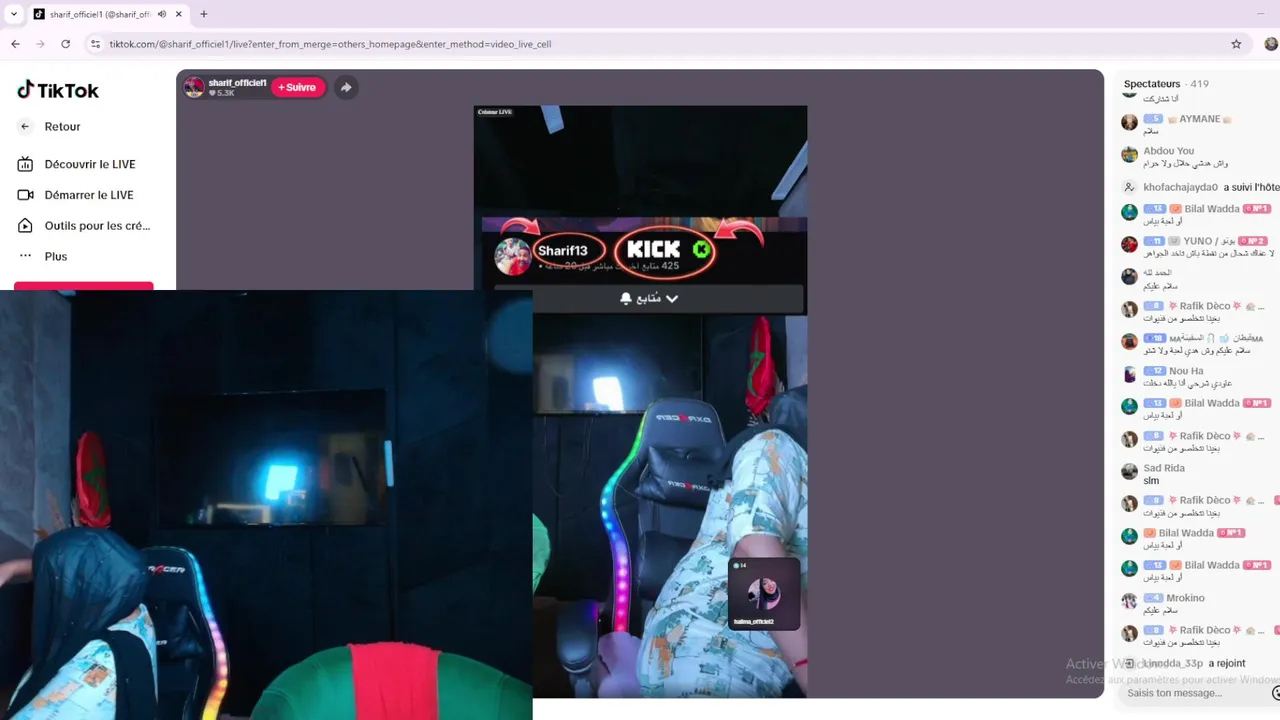Viewport: 1280px width, 720px height.
Task: Open the site information icon in the address bar
Action: 95,44
